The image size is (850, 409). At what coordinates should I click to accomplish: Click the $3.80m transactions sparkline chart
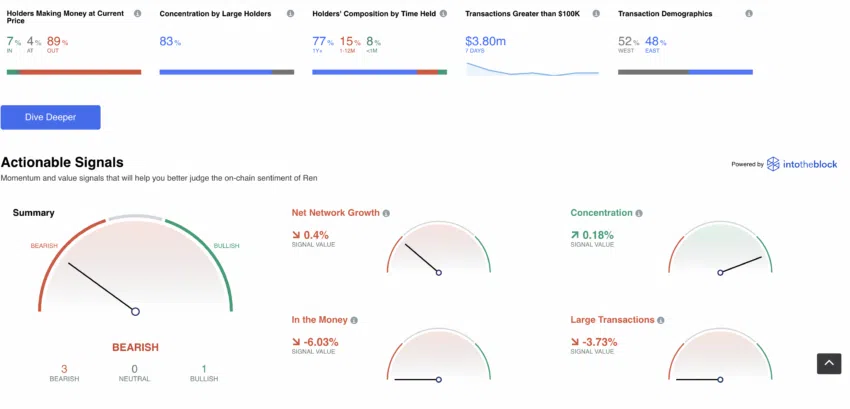(x=532, y=69)
